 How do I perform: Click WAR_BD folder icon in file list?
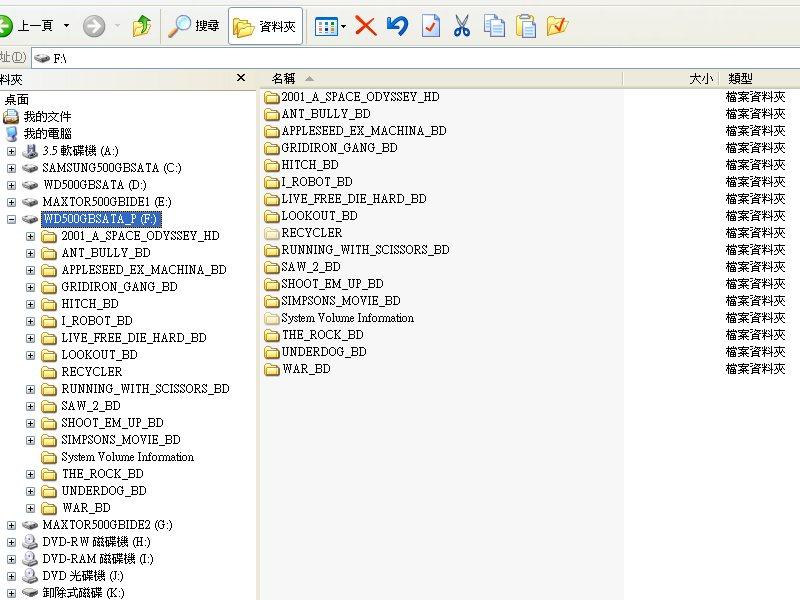point(272,369)
